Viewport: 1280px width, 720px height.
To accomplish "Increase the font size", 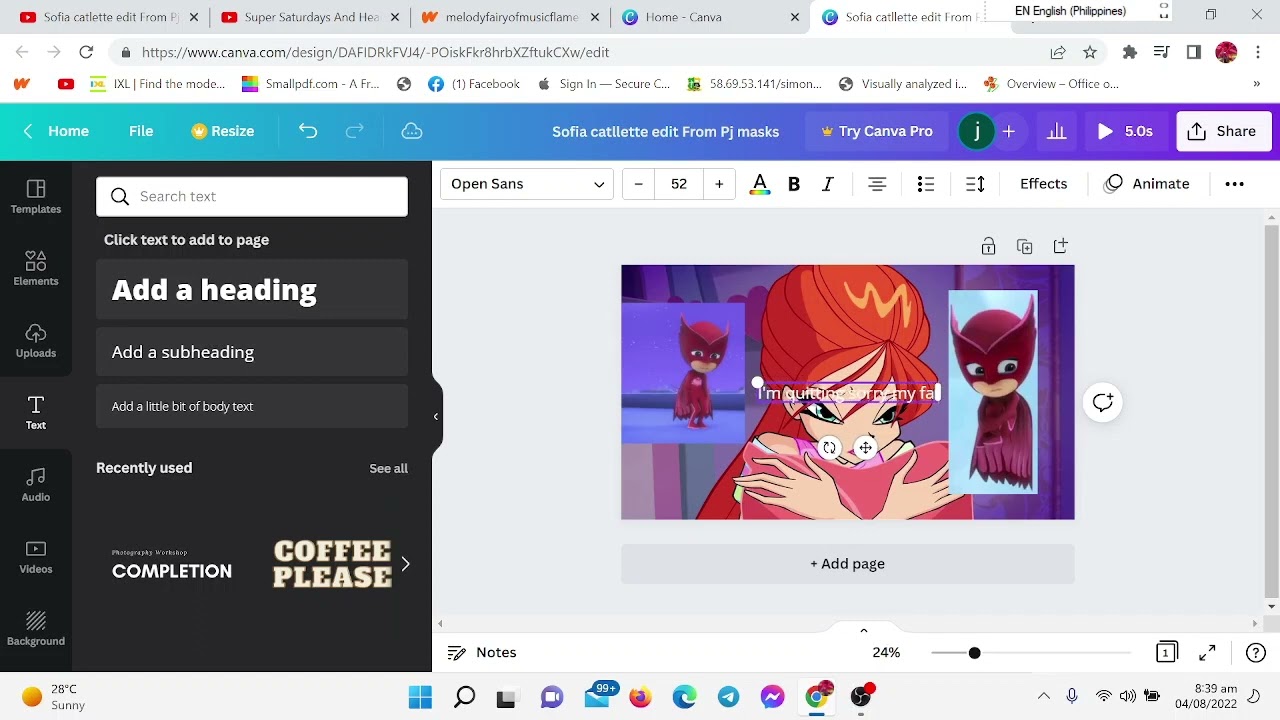I will pos(719,184).
